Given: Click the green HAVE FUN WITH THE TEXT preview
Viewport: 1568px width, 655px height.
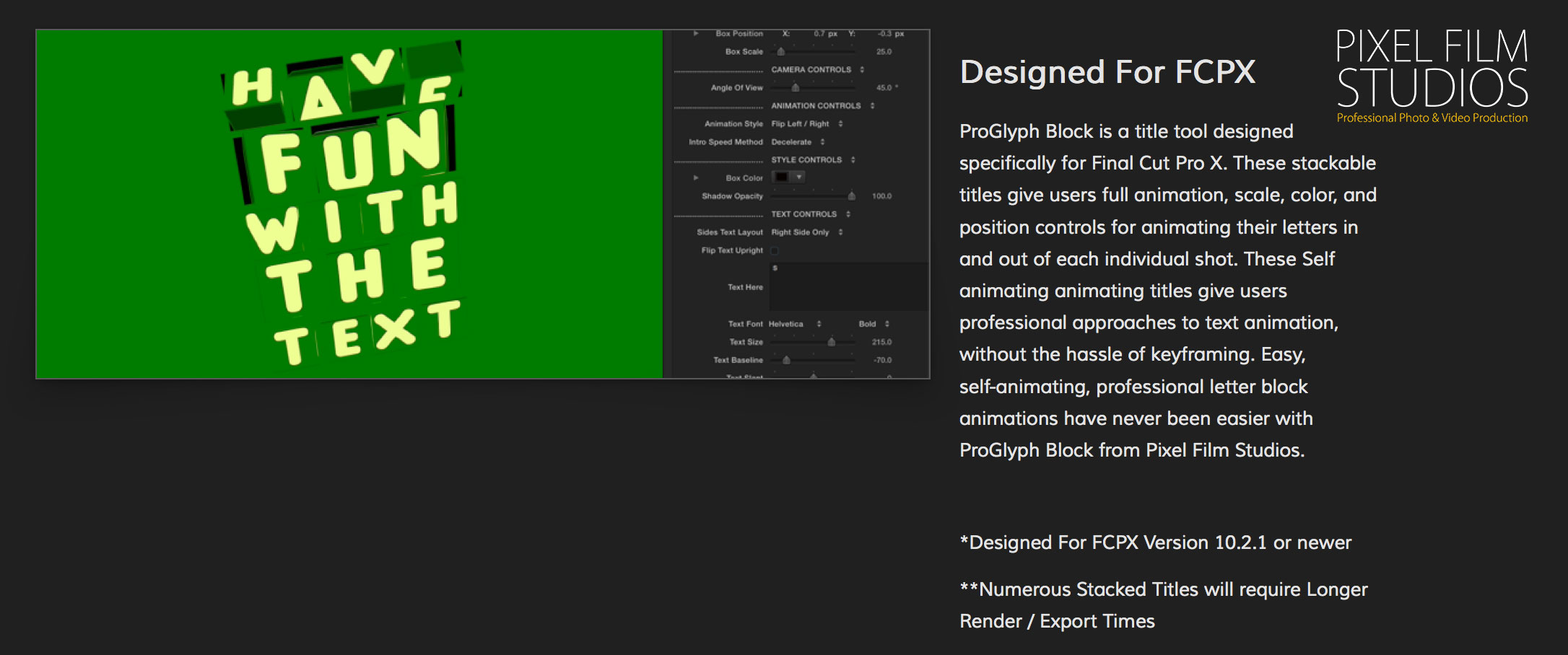Looking at the screenshot, I should 349,204.
